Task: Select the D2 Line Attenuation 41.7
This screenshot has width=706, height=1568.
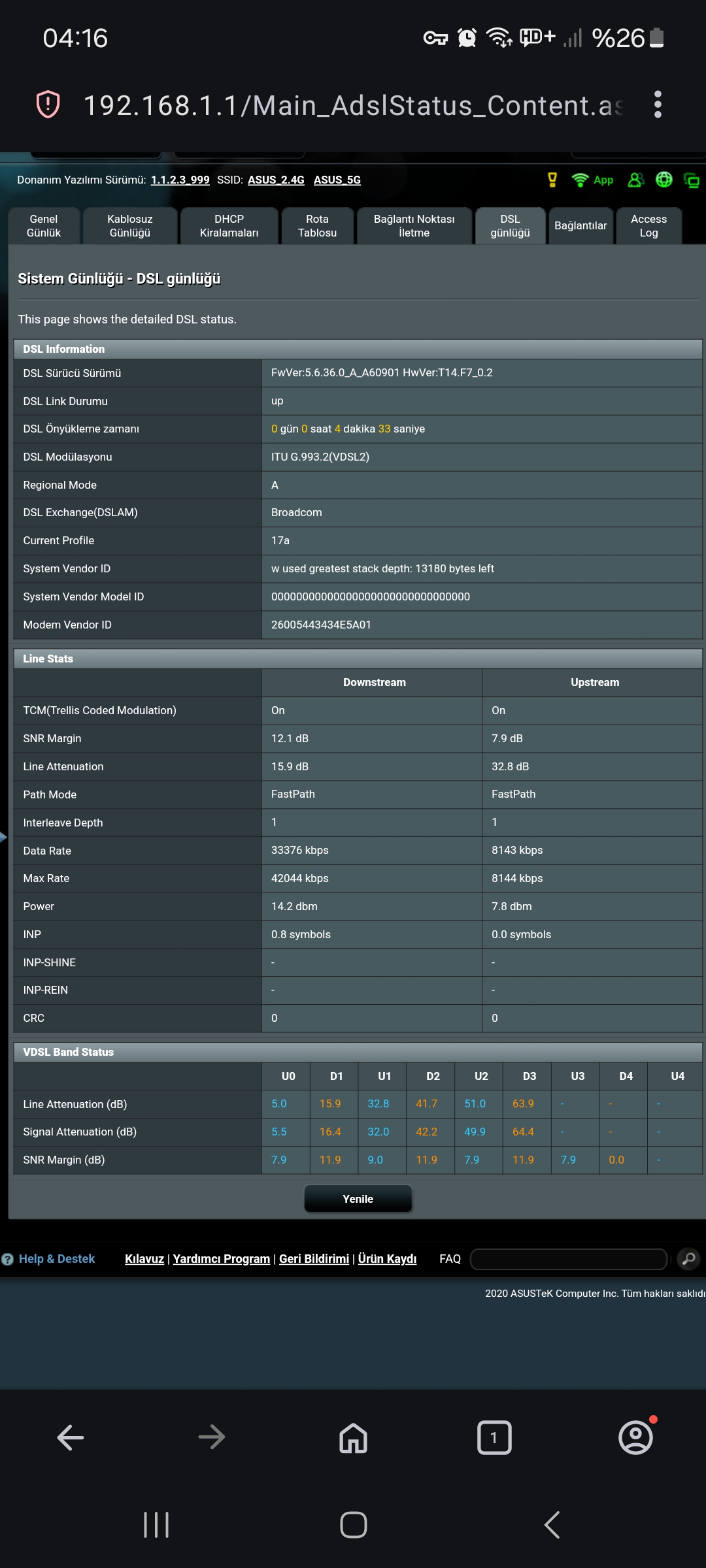Action: 427,1104
